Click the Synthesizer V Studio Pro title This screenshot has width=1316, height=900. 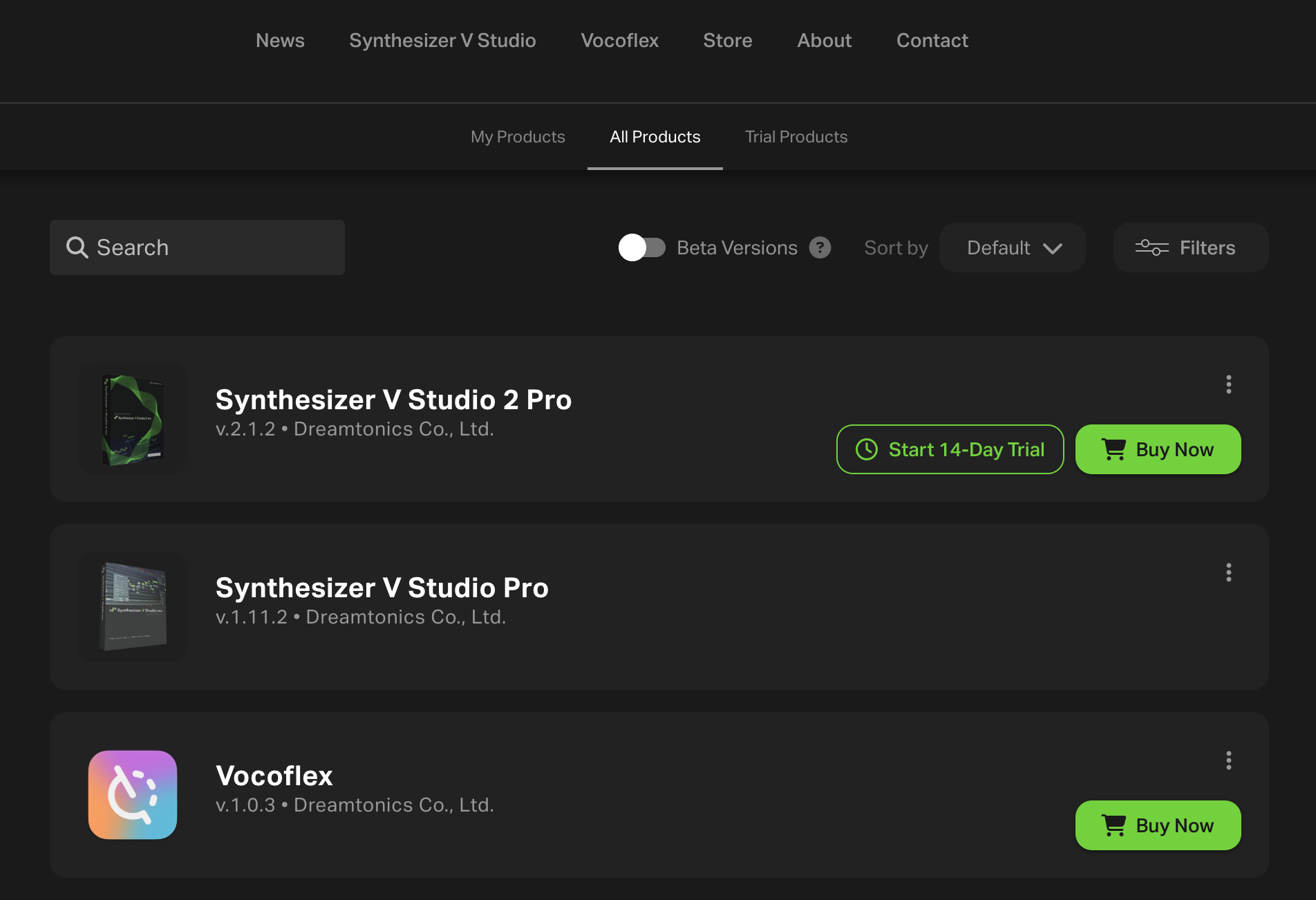coord(382,588)
